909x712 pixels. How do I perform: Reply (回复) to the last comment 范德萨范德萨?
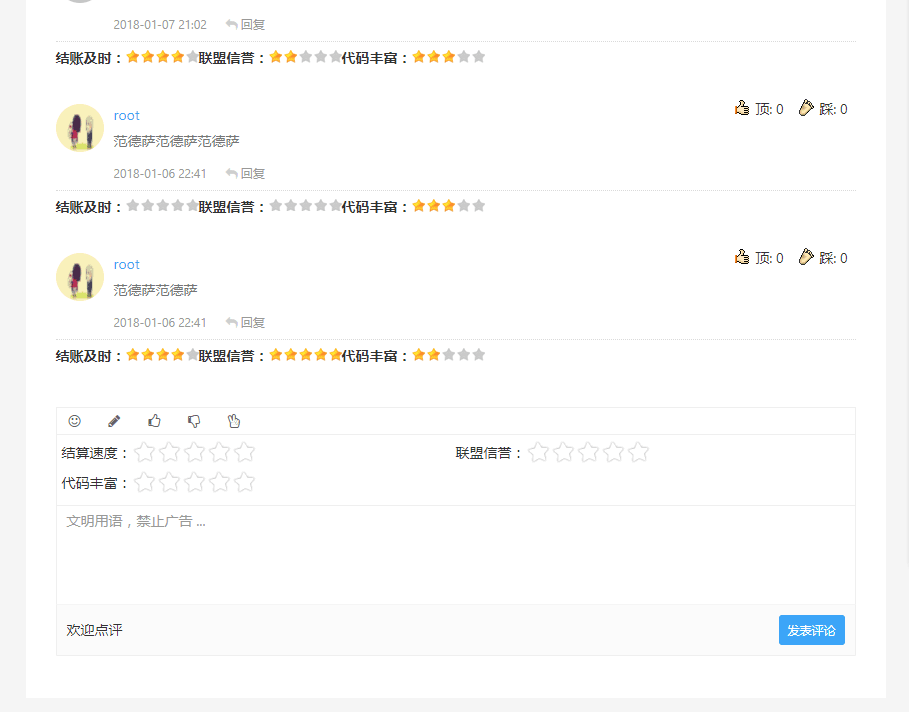[246, 322]
